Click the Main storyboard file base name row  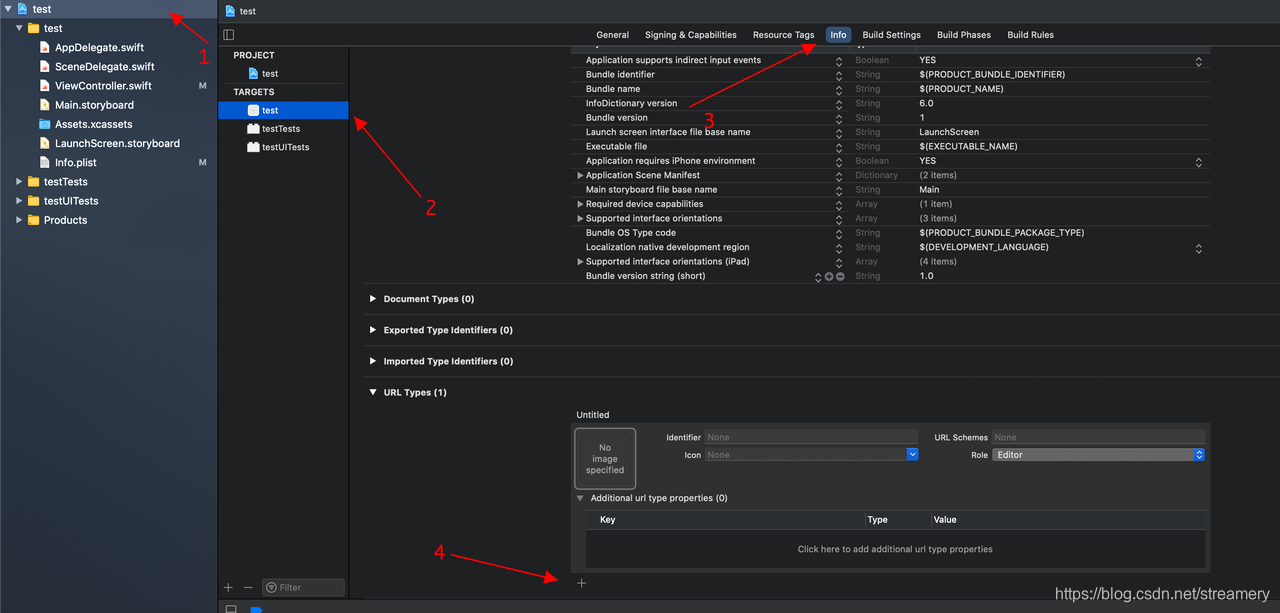click(x=890, y=190)
